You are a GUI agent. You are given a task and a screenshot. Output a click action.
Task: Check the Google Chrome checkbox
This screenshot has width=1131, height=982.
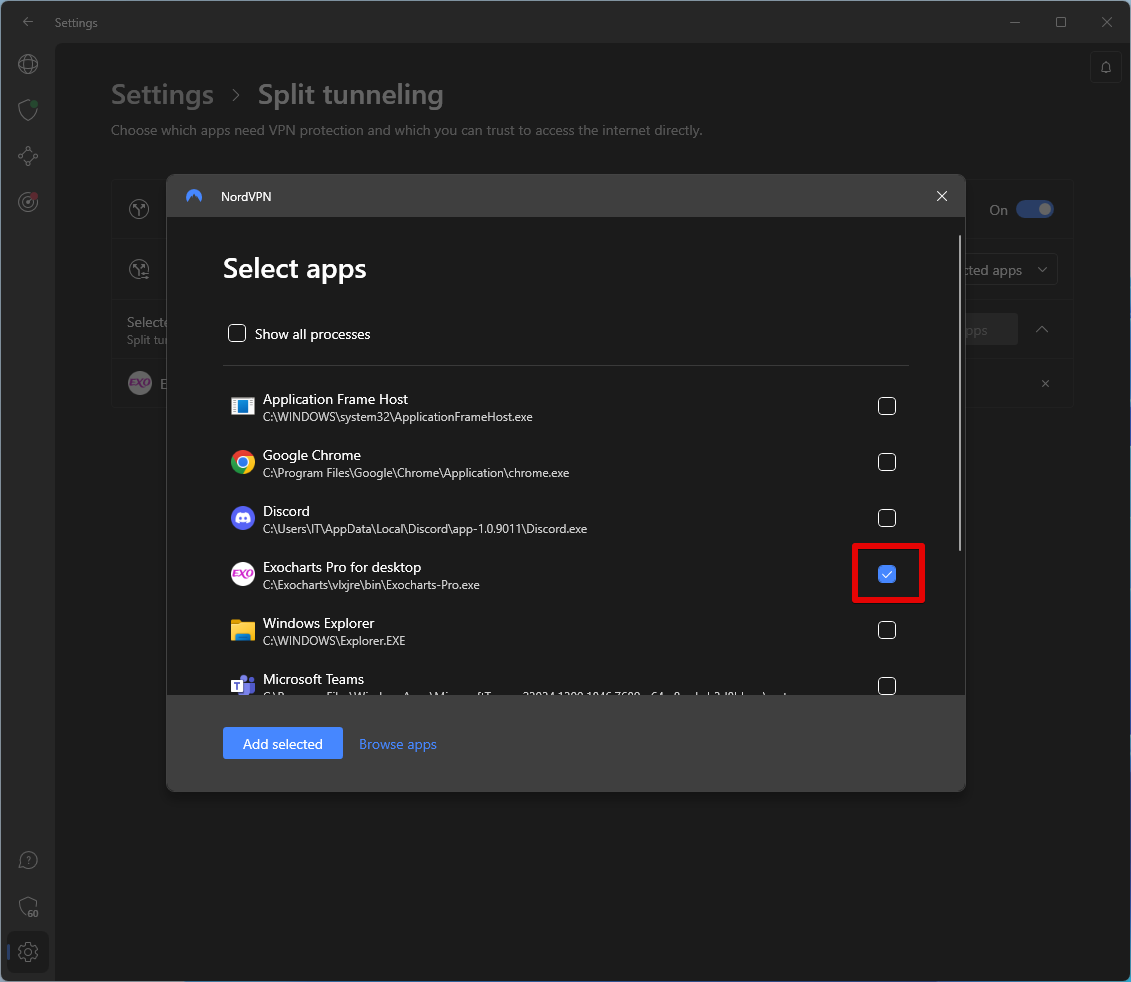point(886,462)
